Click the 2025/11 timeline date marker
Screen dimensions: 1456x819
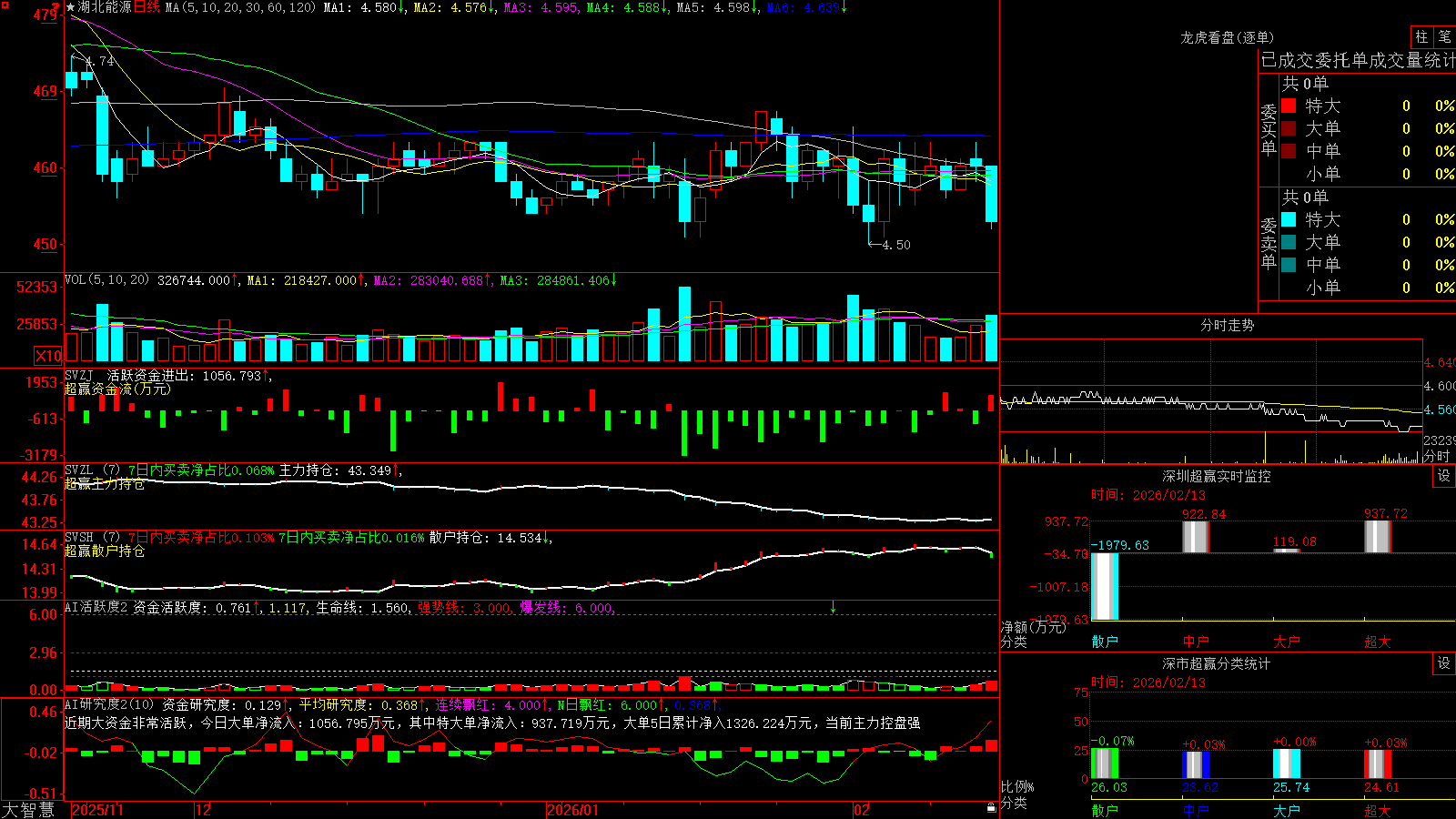[x=97, y=810]
